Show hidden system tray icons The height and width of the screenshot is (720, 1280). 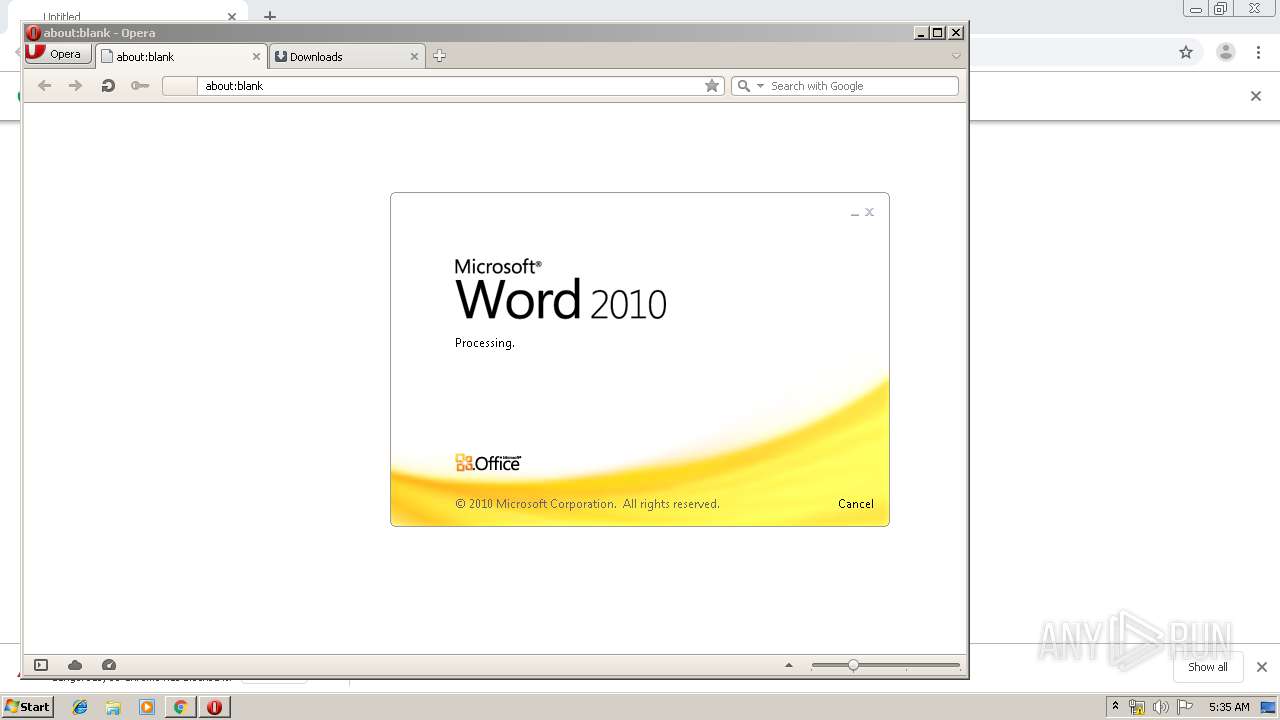click(x=1115, y=707)
